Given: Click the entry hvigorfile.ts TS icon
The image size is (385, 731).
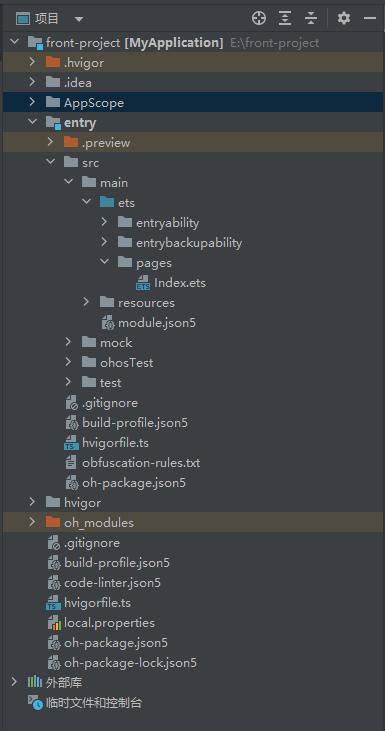Looking at the screenshot, I should (x=71, y=443).
